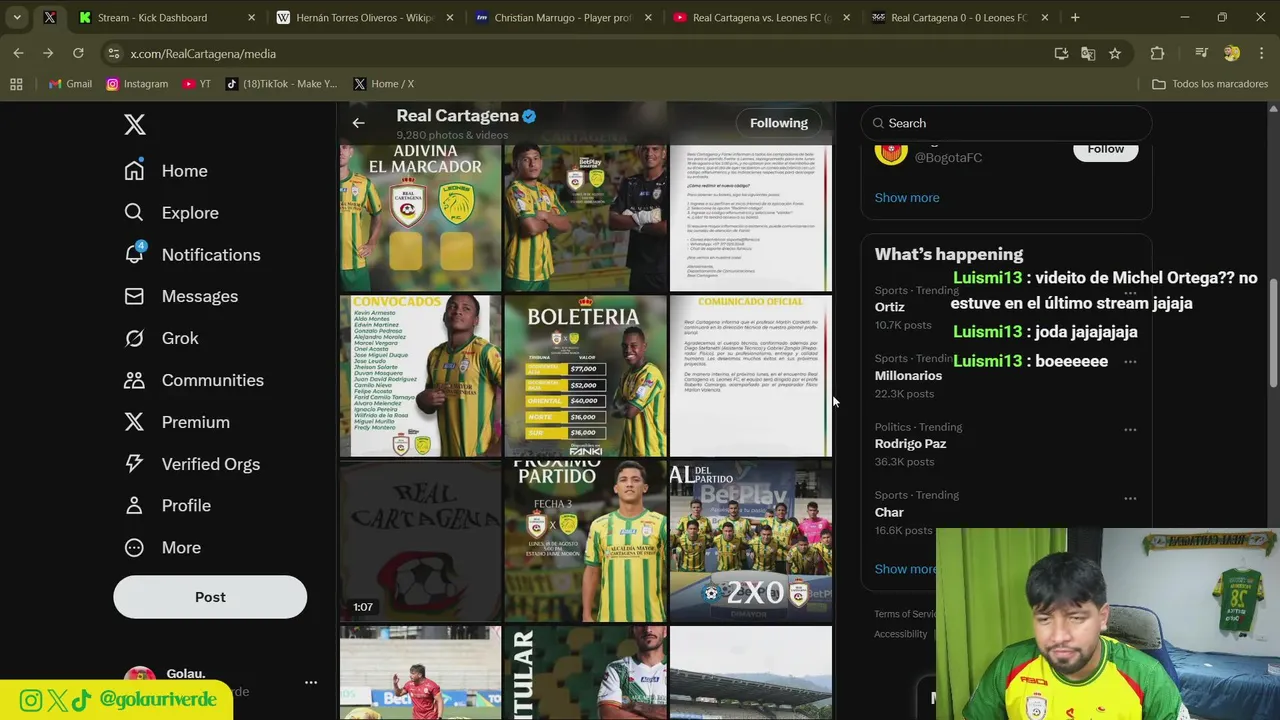This screenshot has height=720, width=1280.
Task: Open the tab search dropdown arrow
Action: pos(17,17)
